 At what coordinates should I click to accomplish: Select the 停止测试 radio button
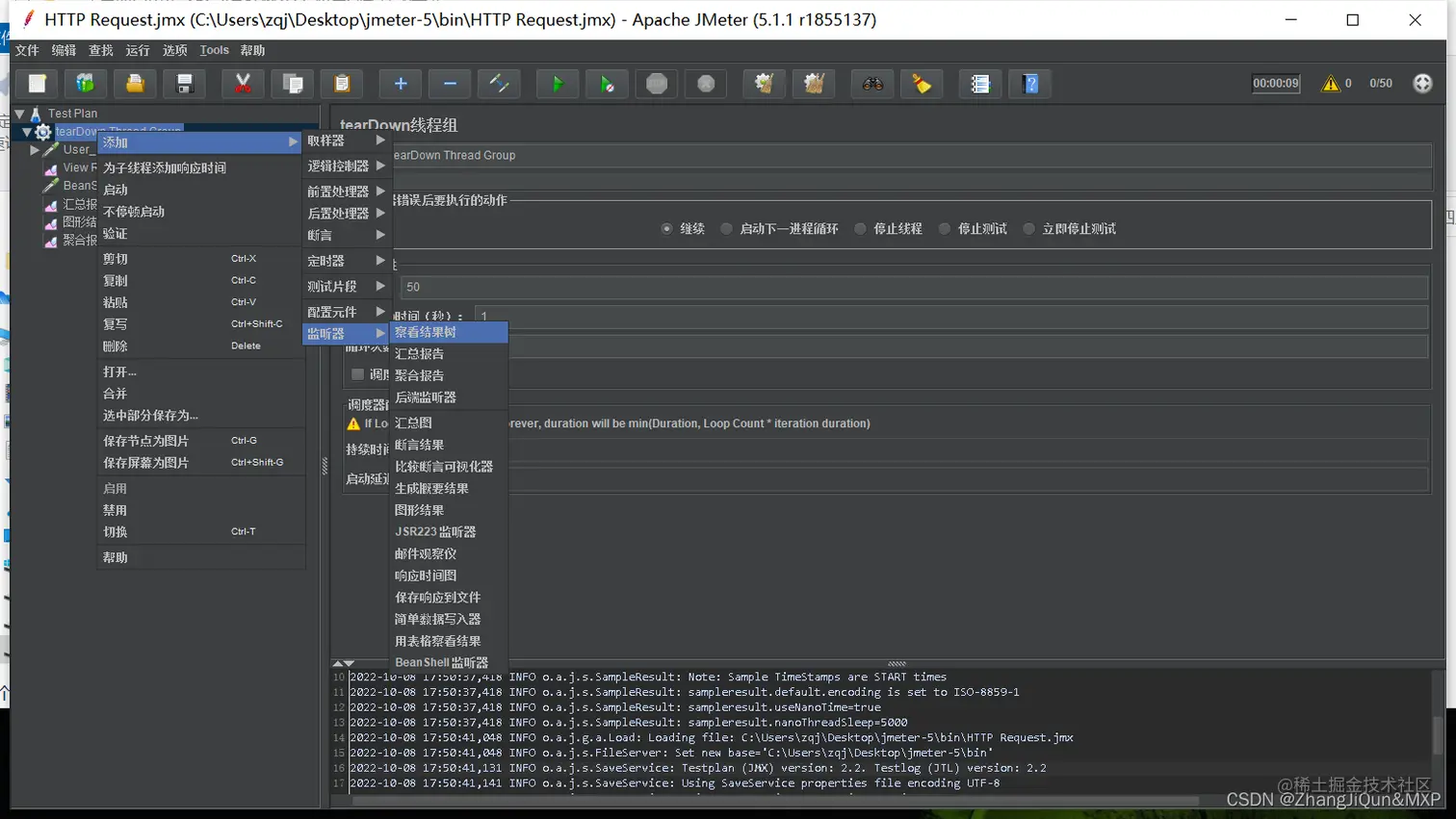click(945, 229)
